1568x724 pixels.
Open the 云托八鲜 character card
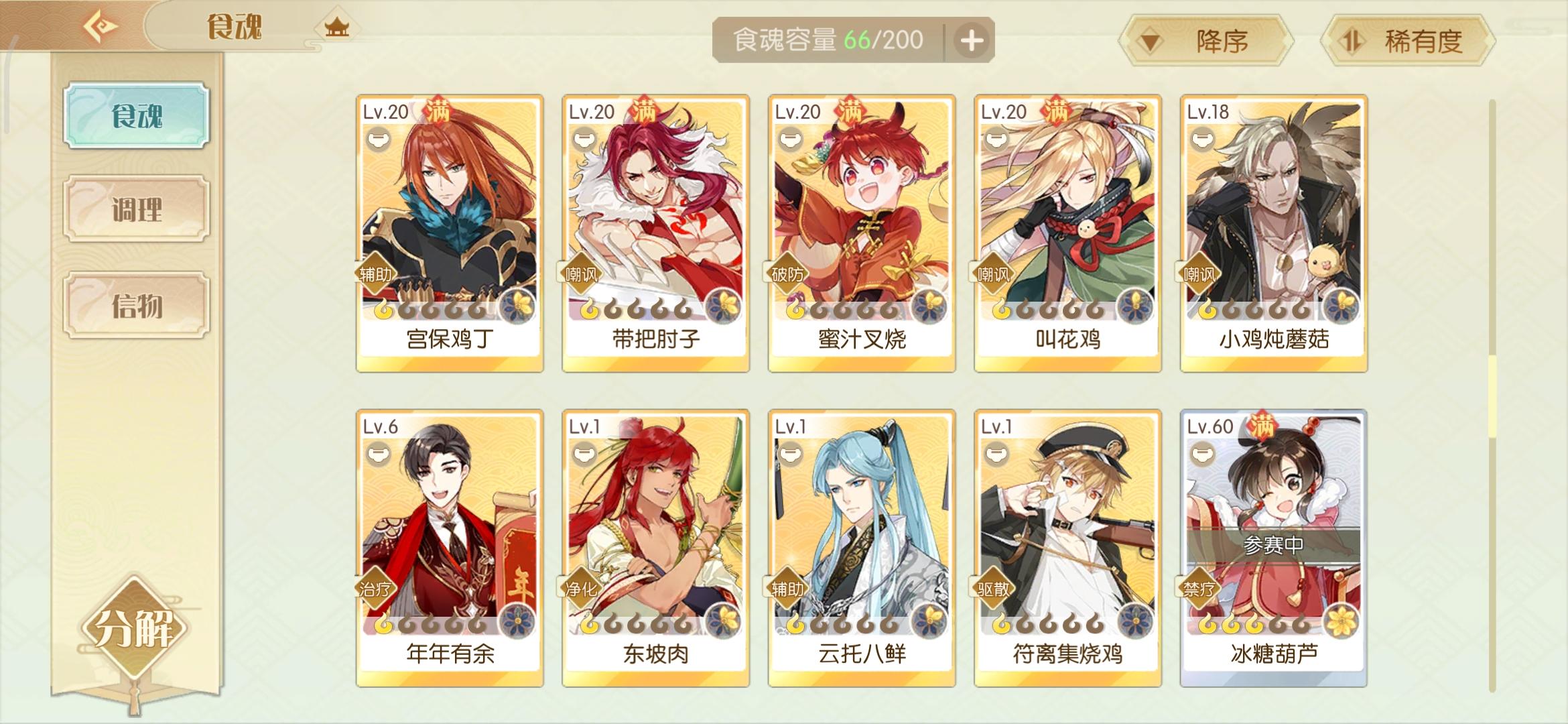click(x=862, y=548)
